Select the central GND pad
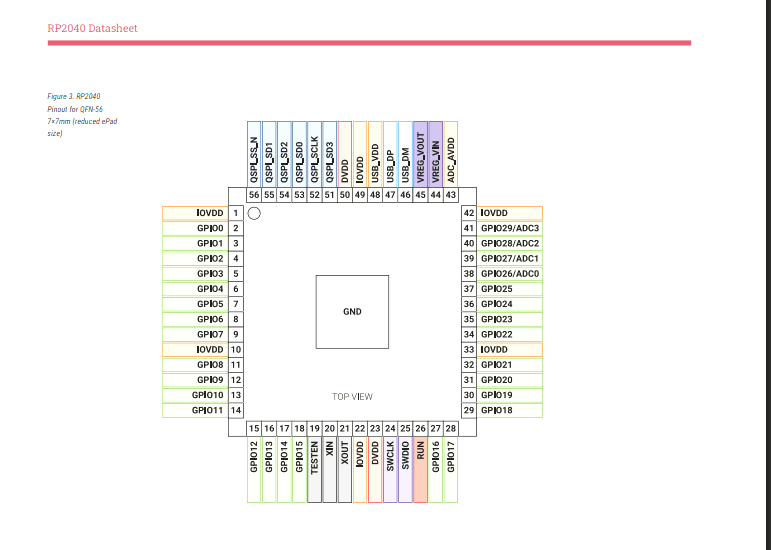Image resolution: width=771 pixels, height=550 pixels. click(x=352, y=312)
